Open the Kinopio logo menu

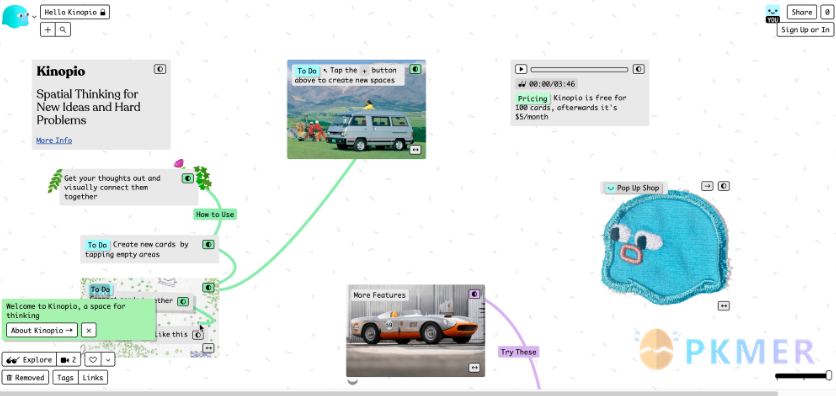tap(15, 16)
